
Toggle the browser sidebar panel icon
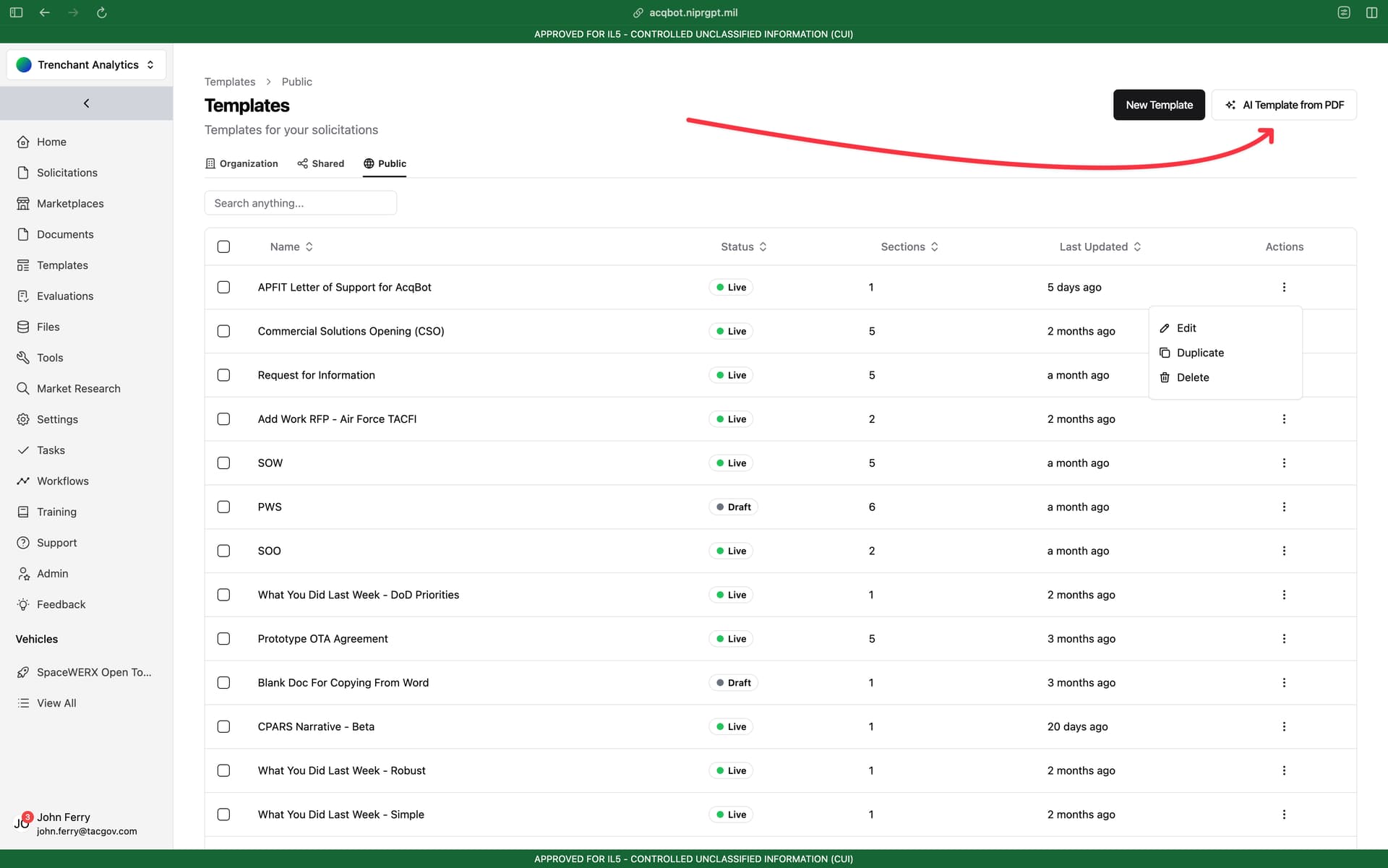(x=16, y=12)
